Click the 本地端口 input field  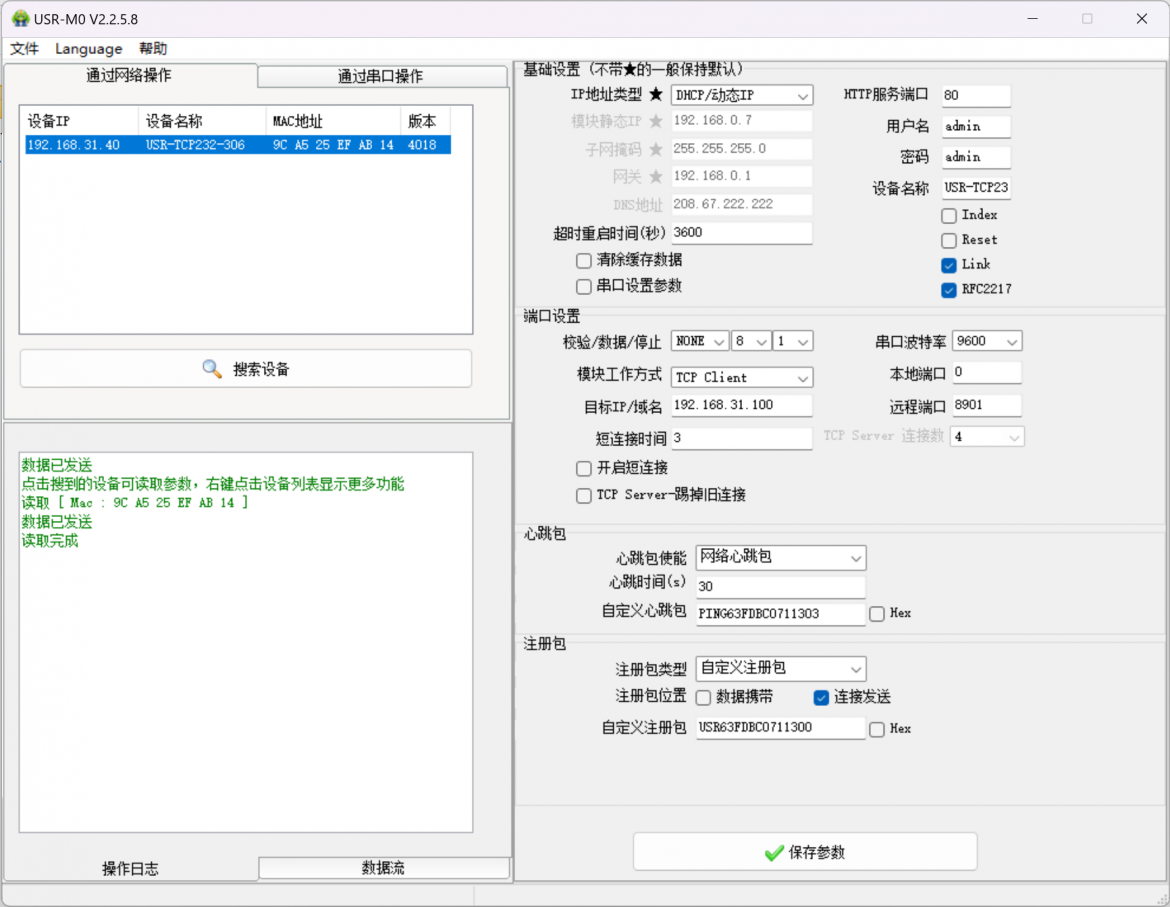[986, 372]
